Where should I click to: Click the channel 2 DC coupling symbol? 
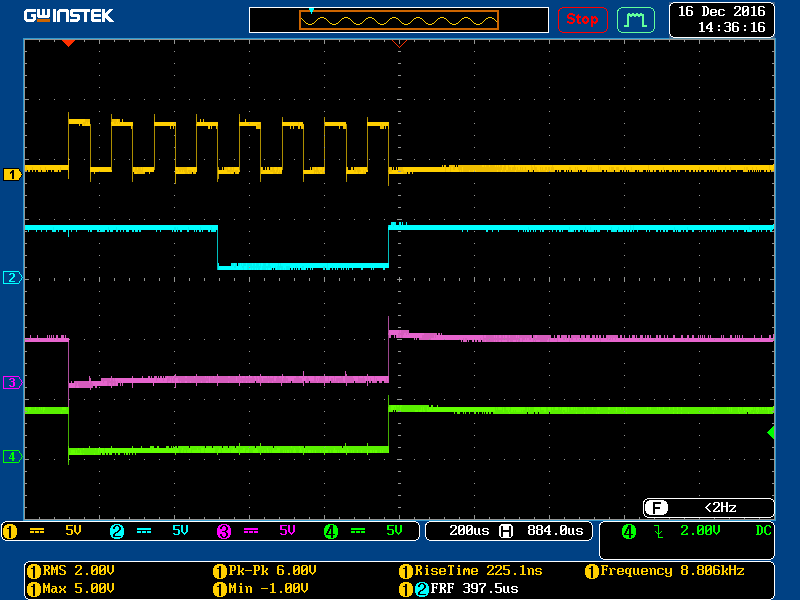coord(144,531)
